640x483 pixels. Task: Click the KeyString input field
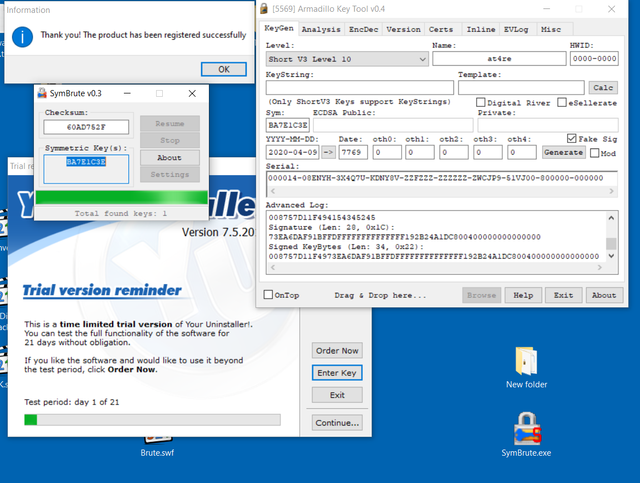(x=360, y=87)
